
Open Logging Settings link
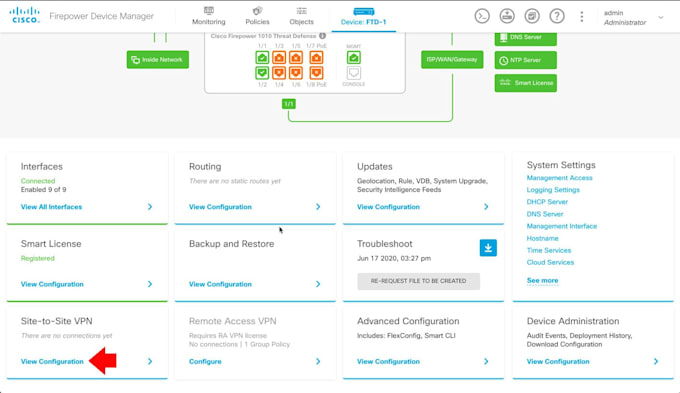pos(553,190)
